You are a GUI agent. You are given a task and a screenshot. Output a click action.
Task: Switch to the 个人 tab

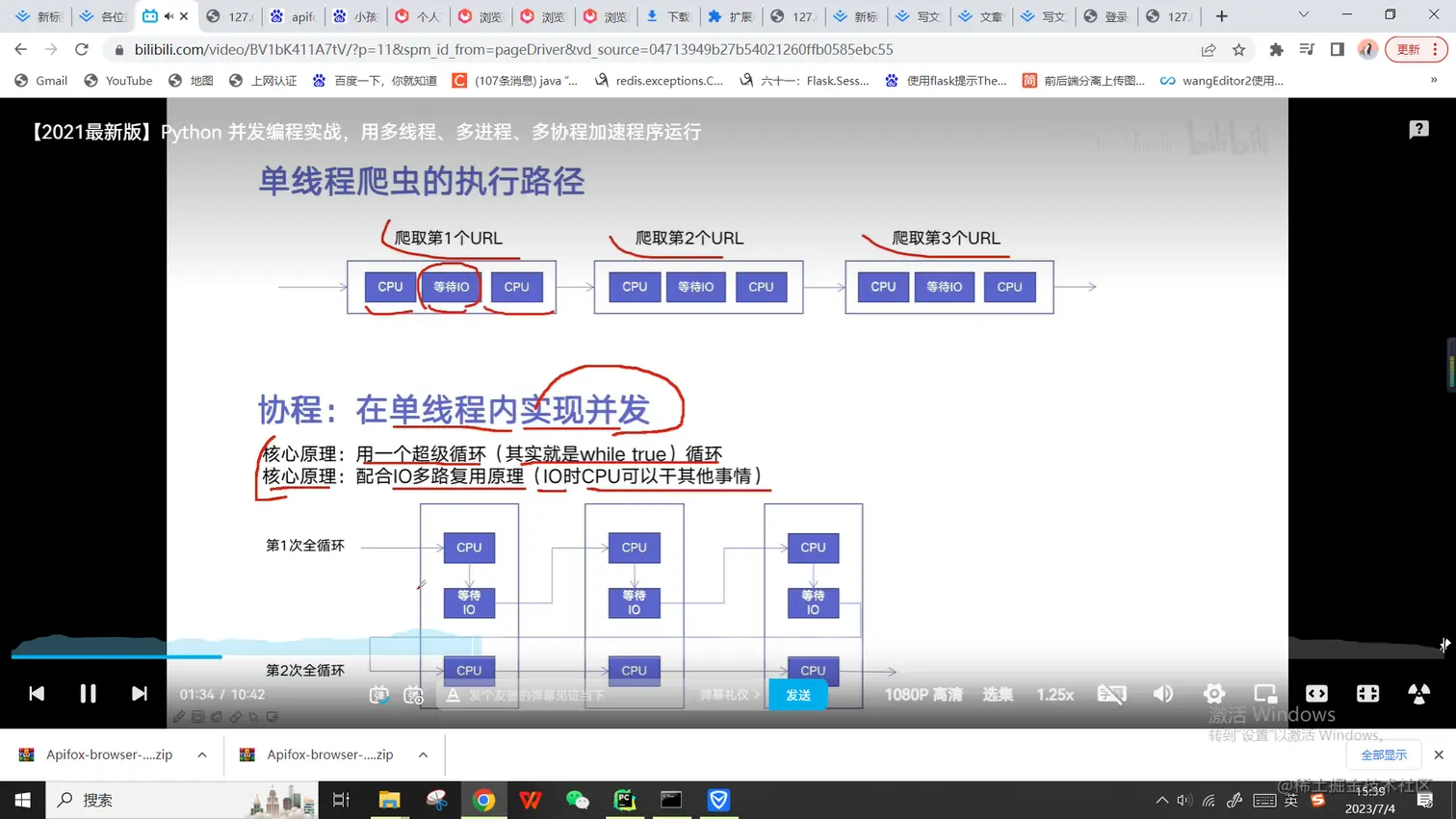(x=418, y=16)
